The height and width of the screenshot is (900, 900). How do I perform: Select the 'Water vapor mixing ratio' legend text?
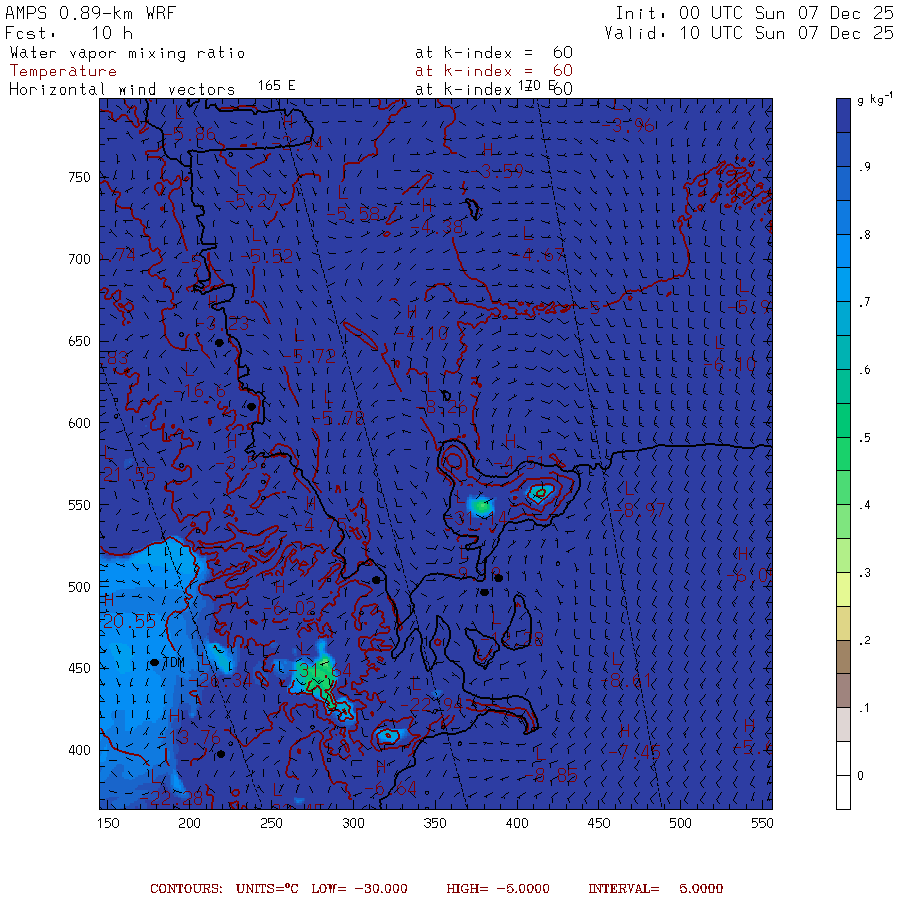pyautogui.click(x=127, y=53)
